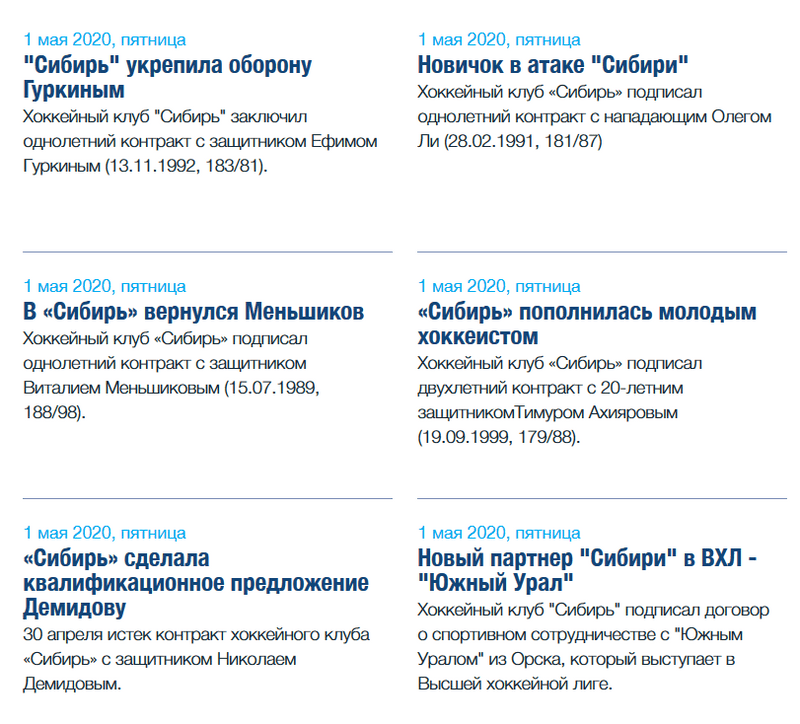Select the date above the Меньшиков headline
The width and height of the screenshot is (800, 724).
click(x=104, y=286)
